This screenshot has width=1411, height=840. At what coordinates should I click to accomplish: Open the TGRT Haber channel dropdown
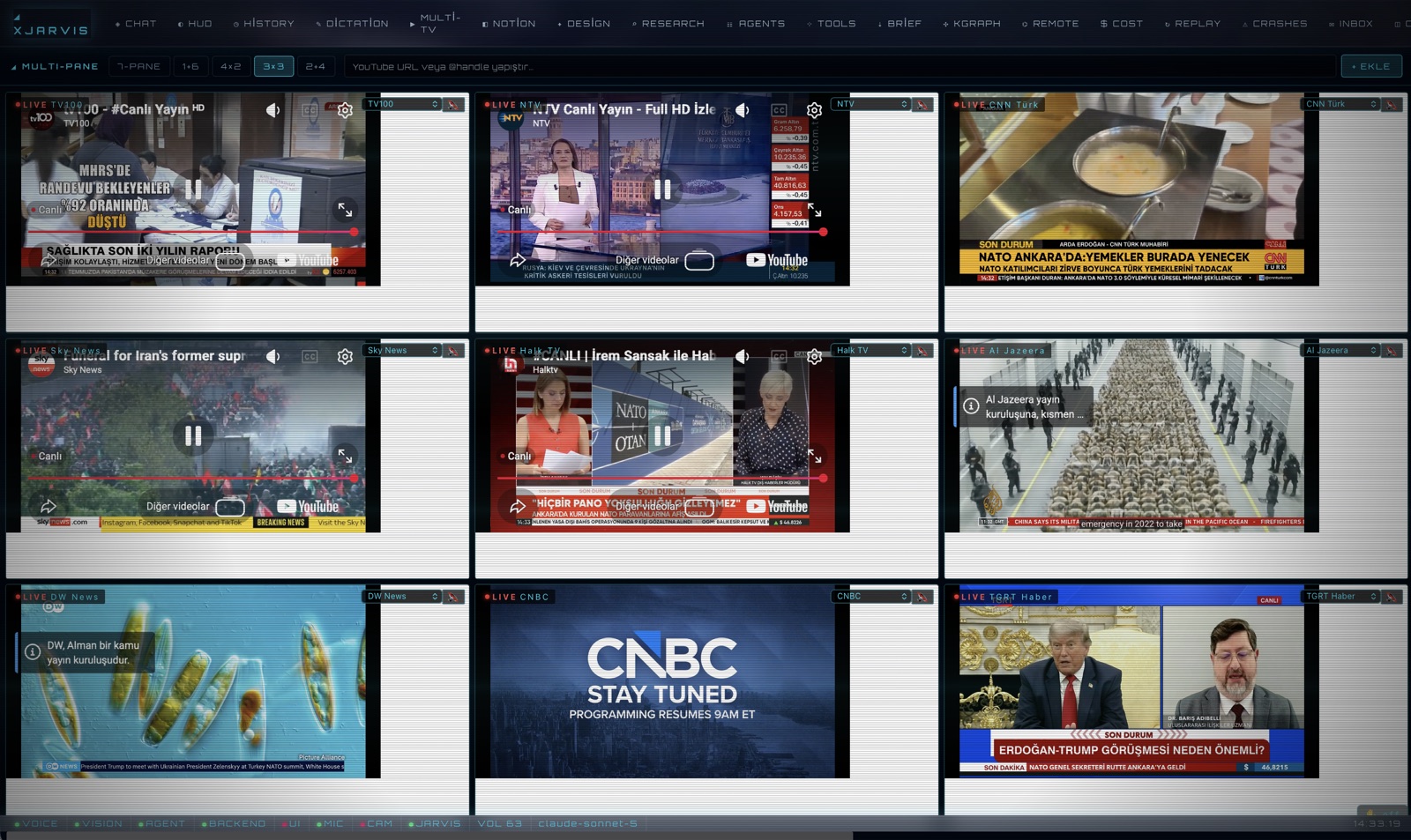tap(1340, 596)
